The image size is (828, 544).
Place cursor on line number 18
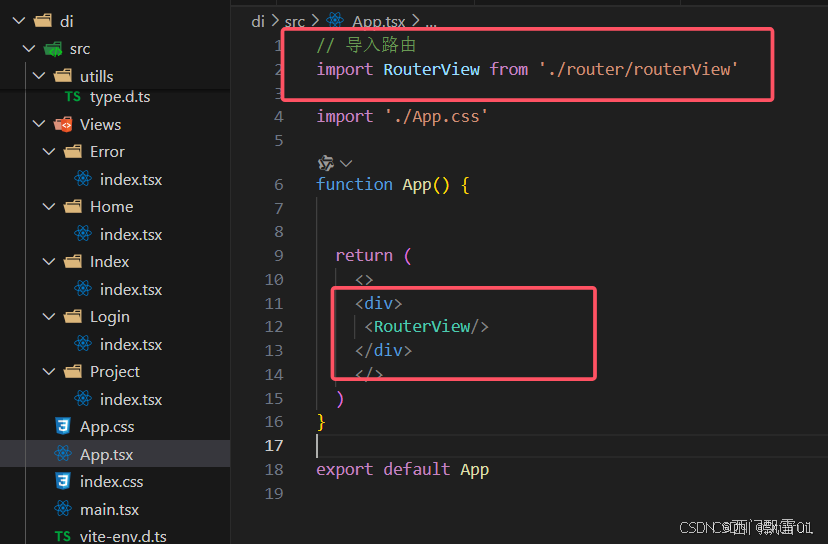(x=274, y=469)
